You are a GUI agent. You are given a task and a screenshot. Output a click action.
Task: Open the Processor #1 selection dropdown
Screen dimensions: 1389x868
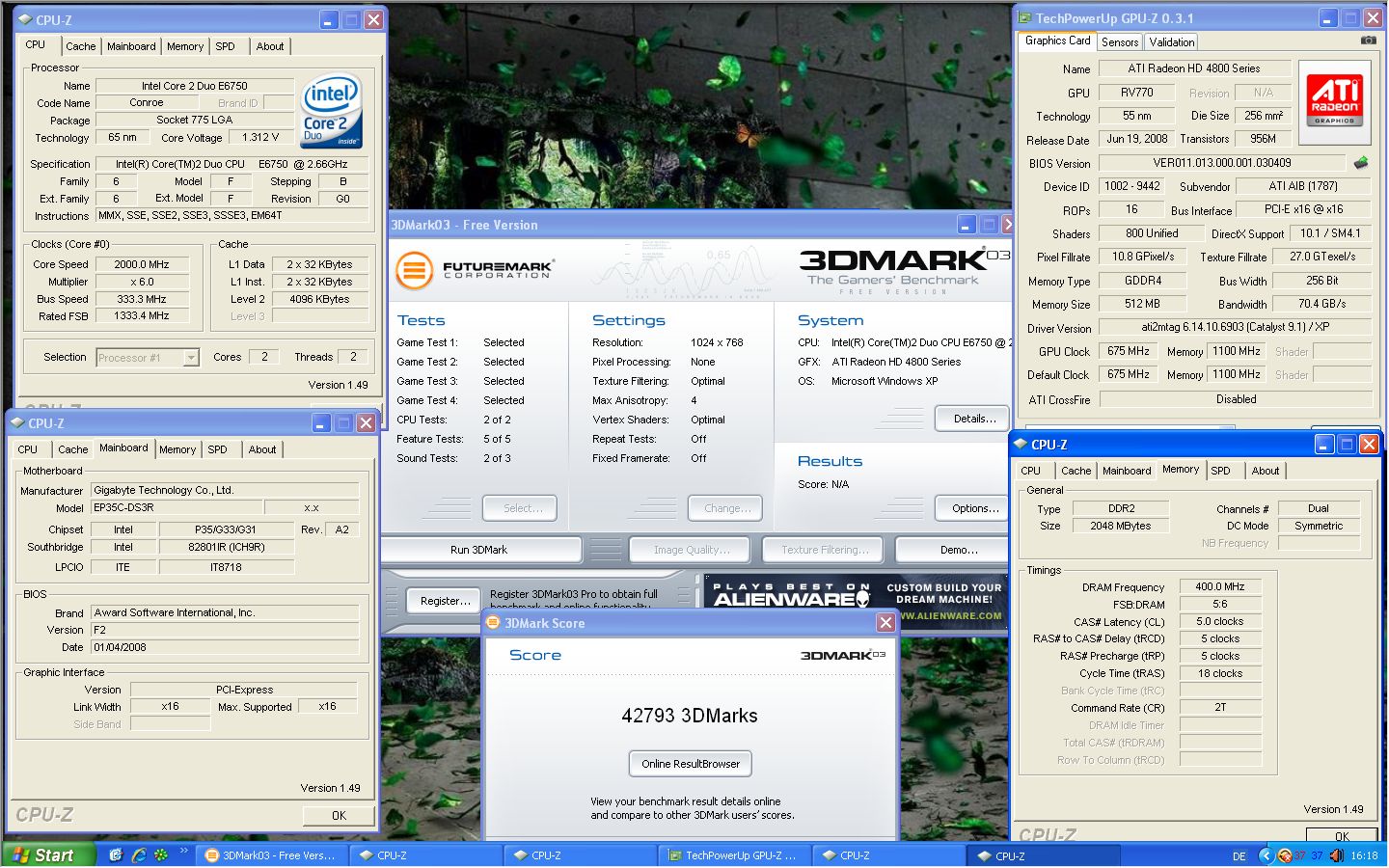pos(148,358)
